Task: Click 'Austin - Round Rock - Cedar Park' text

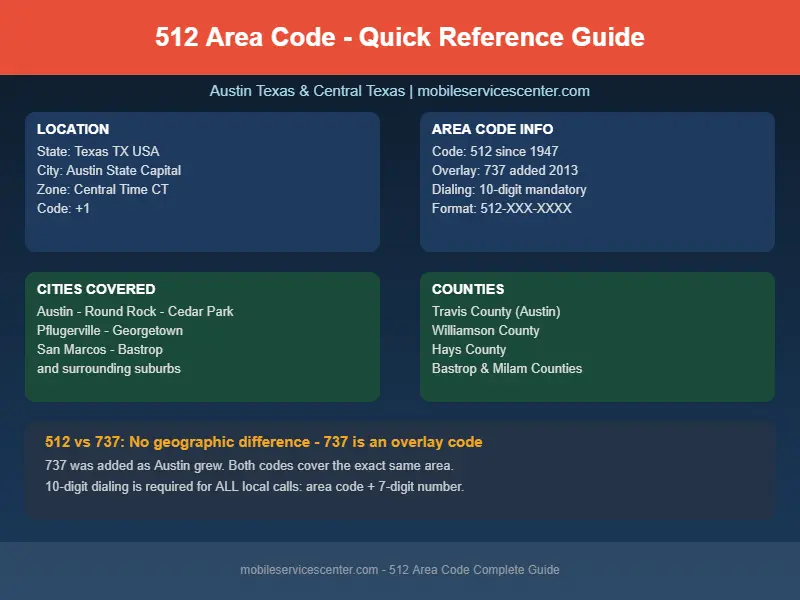Action: coord(134,311)
